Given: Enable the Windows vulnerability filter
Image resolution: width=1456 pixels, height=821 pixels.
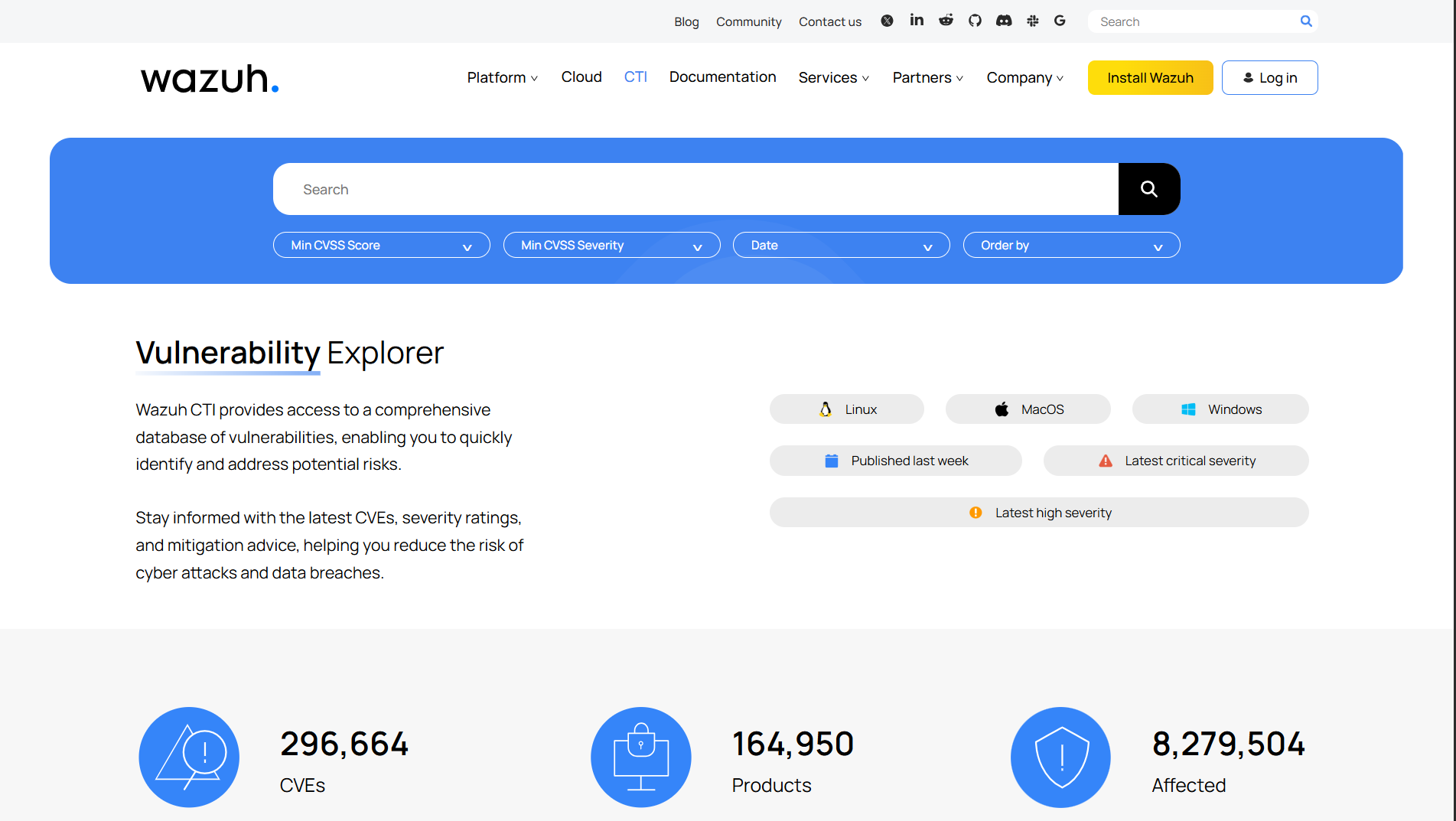Looking at the screenshot, I should (1220, 409).
